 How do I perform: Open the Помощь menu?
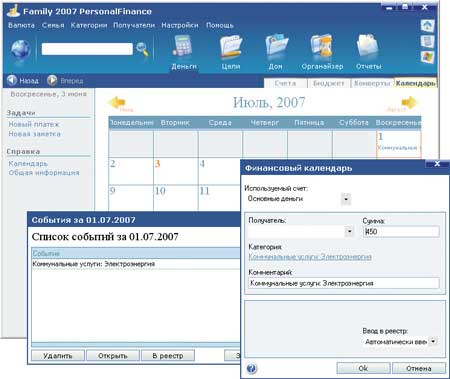[x=220, y=25]
